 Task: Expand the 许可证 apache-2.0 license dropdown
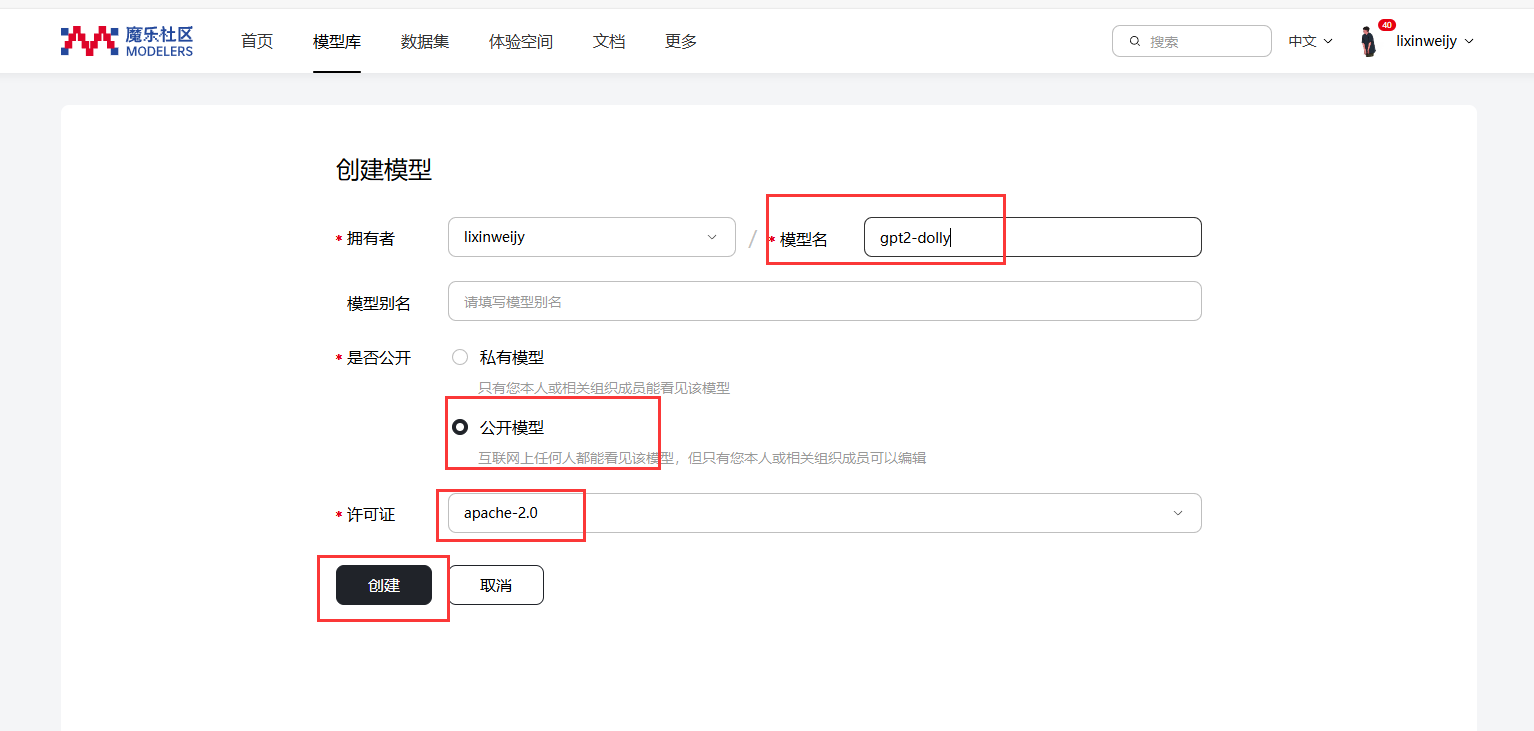click(824, 513)
